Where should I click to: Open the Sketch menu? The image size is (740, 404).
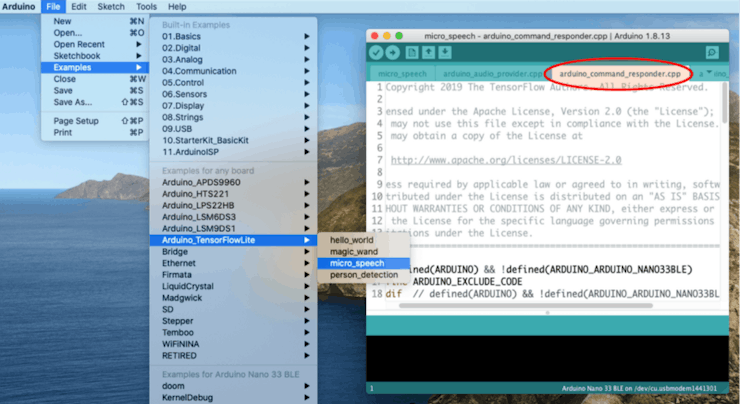tap(111, 7)
